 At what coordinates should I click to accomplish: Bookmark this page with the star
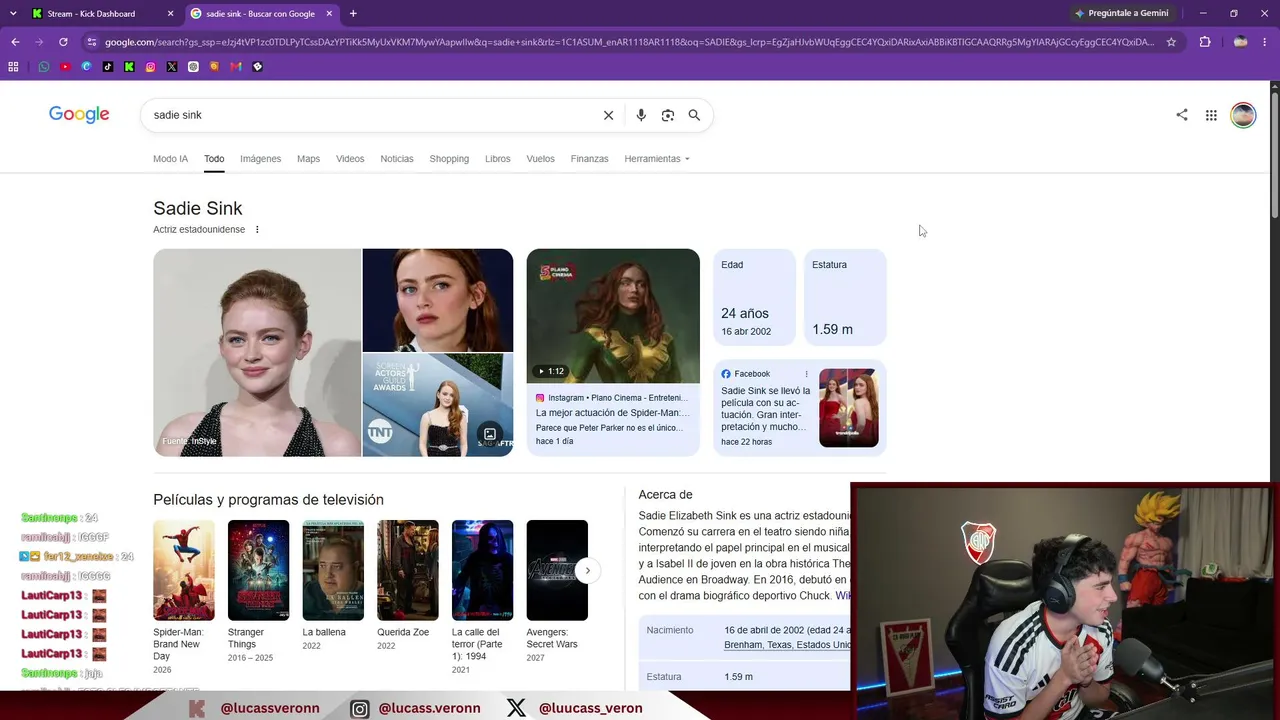click(1171, 42)
